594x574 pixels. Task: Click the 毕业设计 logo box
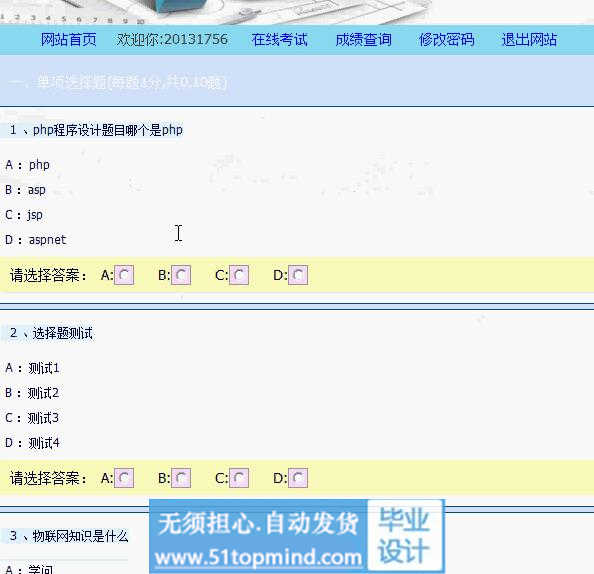click(x=405, y=535)
